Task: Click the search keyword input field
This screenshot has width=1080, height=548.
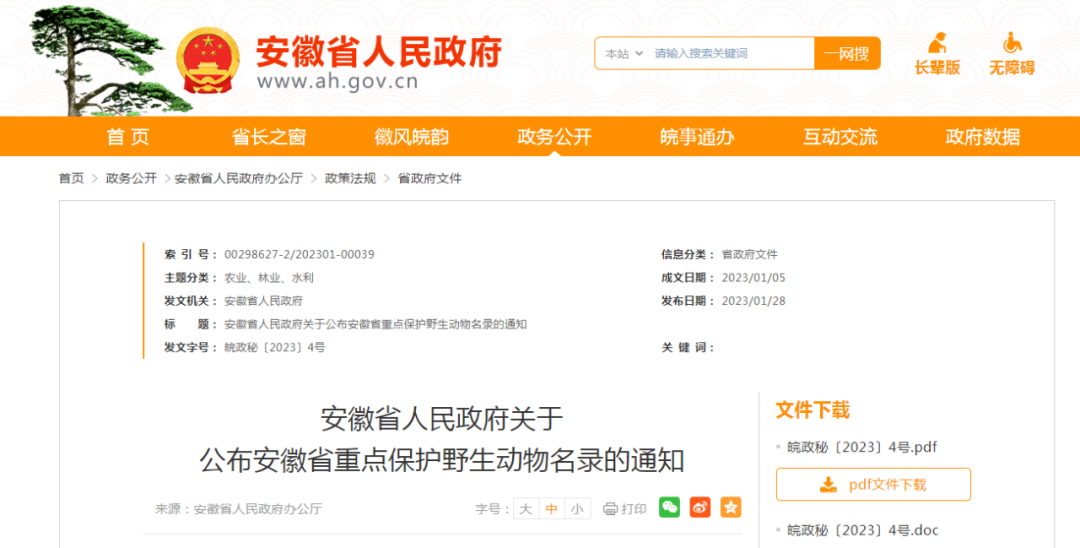Action: tap(731, 54)
